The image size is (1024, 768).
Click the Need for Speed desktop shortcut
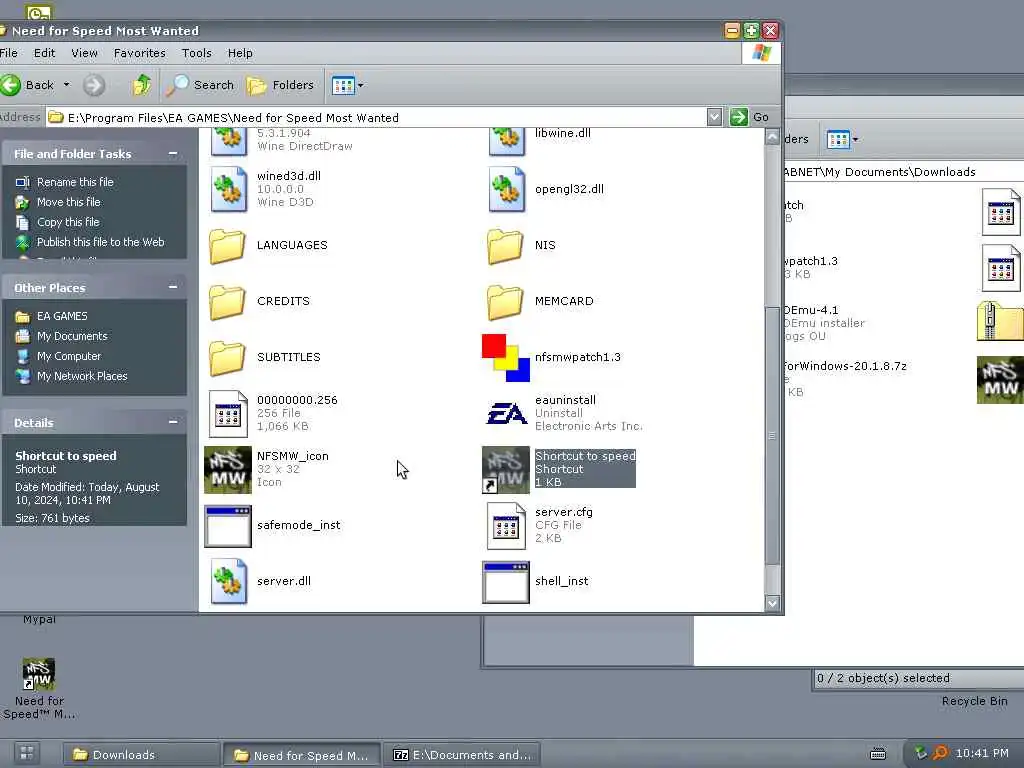coord(39,688)
